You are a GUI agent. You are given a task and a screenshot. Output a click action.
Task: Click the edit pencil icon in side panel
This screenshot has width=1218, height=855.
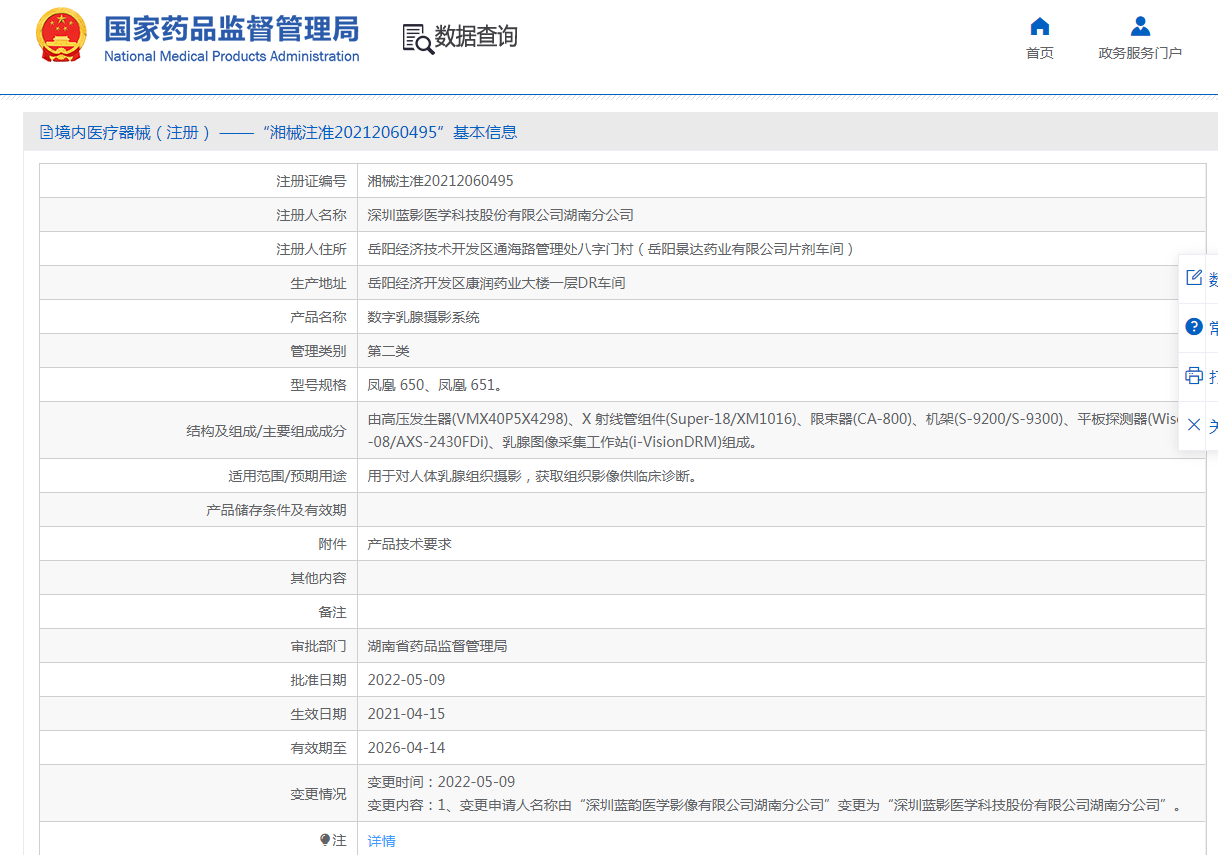pyautogui.click(x=1193, y=278)
